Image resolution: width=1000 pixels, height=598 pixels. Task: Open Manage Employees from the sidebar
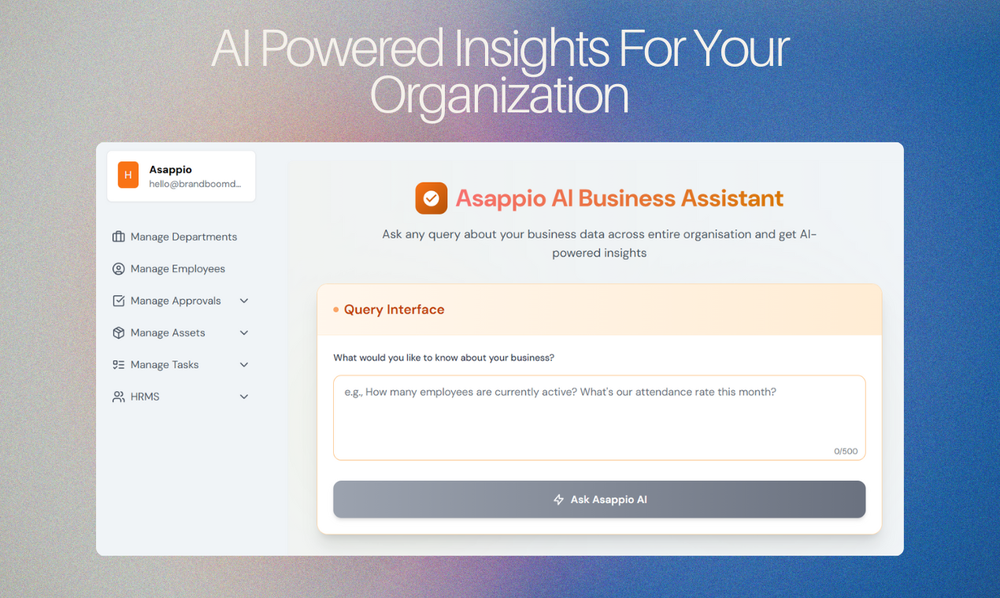pos(182,268)
